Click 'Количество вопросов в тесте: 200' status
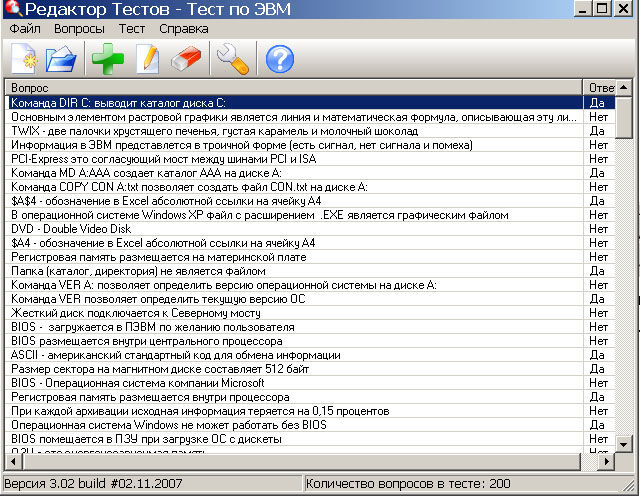The width and height of the screenshot is (640, 498). click(x=408, y=484)
